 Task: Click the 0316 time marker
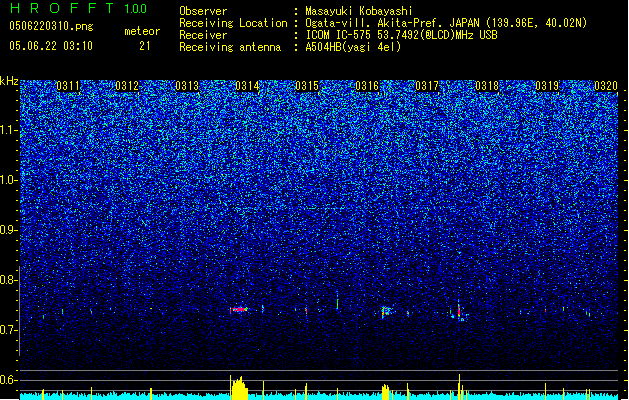pyautogui.click(x=367, y=86)
